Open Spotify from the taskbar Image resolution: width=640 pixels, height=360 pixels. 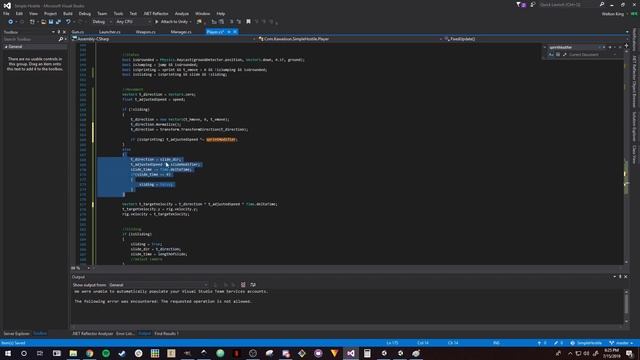(106, 353)
